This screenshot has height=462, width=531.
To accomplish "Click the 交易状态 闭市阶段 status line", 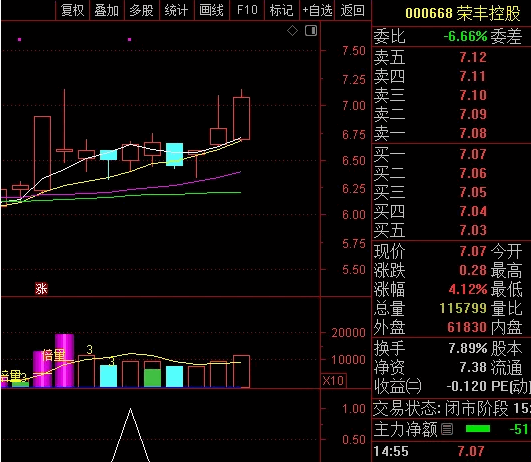I will 451,408.
